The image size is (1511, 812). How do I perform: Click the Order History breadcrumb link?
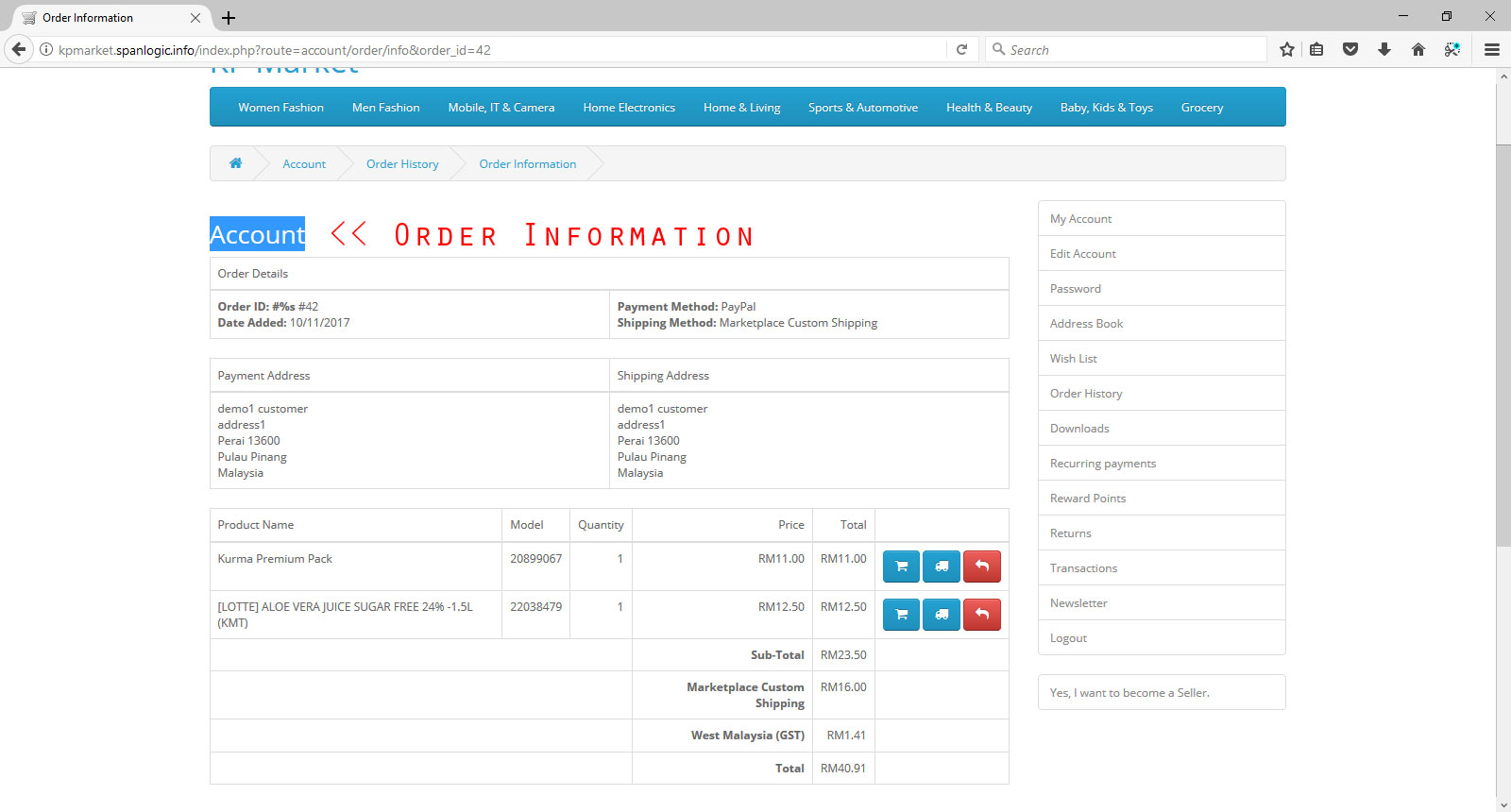click(402, 164)
